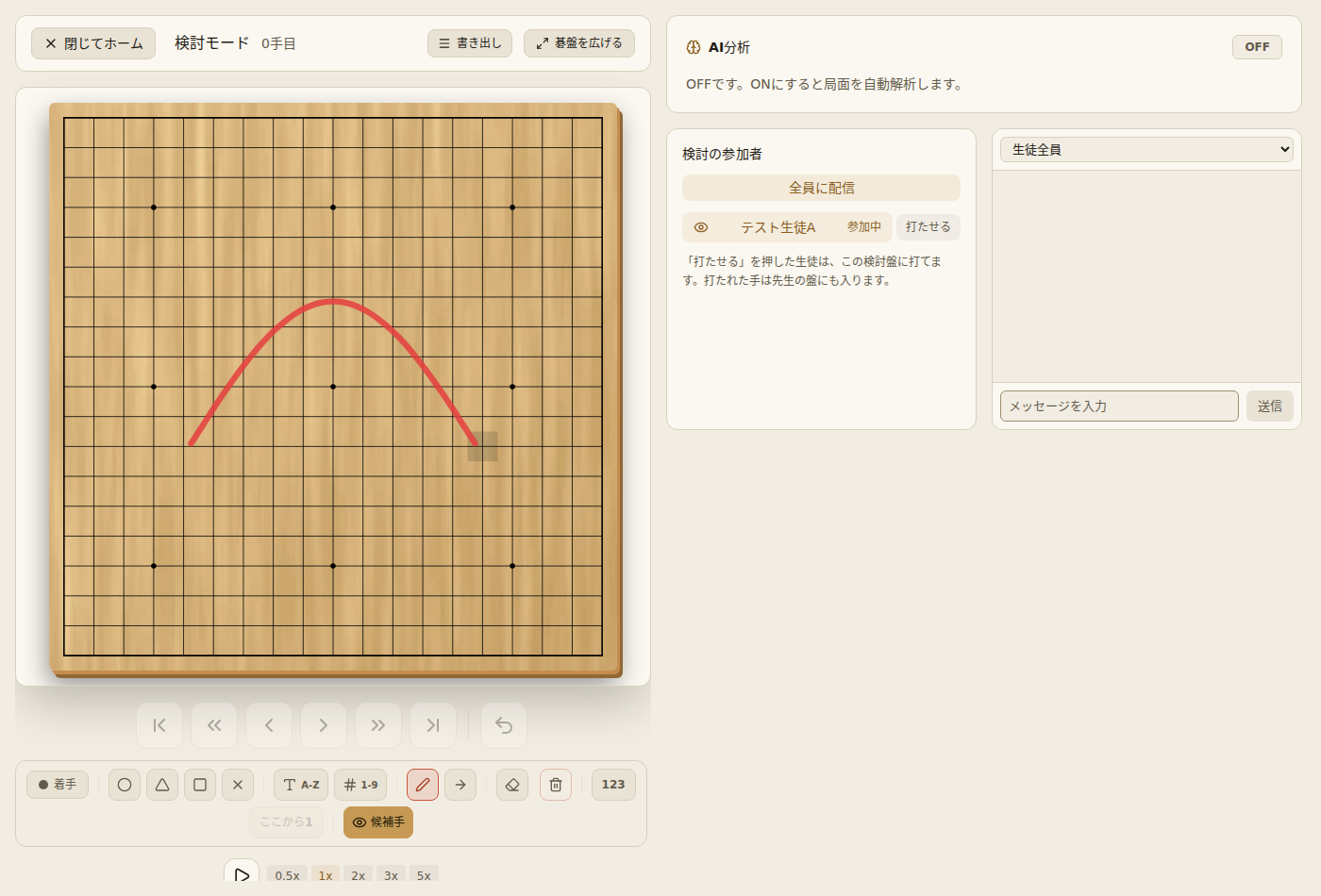Toggle the 候補手 candidate moves view
Viewport: 1321px width, 896px height.
pyautogui.click(x=378, y=822)
